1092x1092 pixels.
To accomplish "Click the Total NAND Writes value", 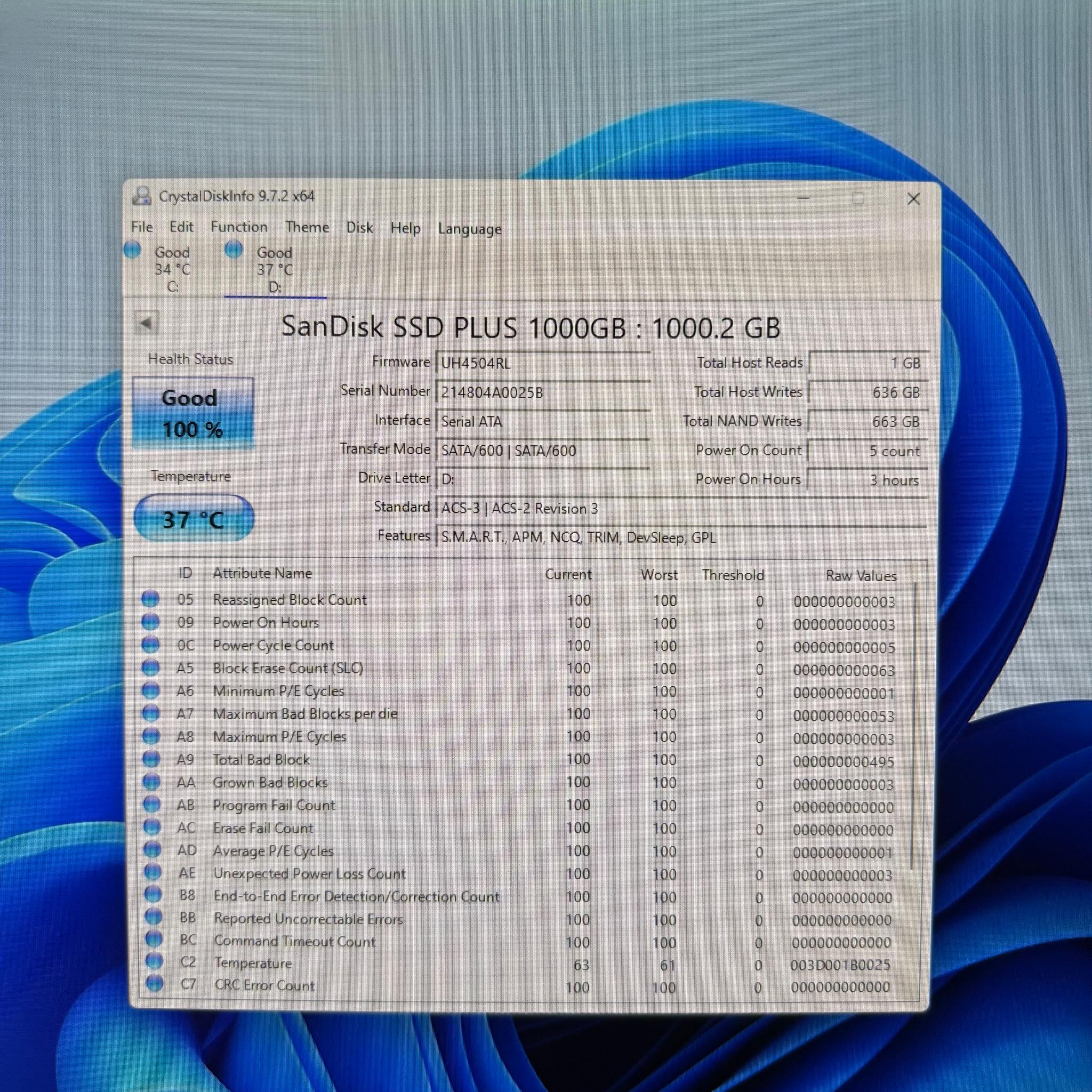I will [868, 422].
